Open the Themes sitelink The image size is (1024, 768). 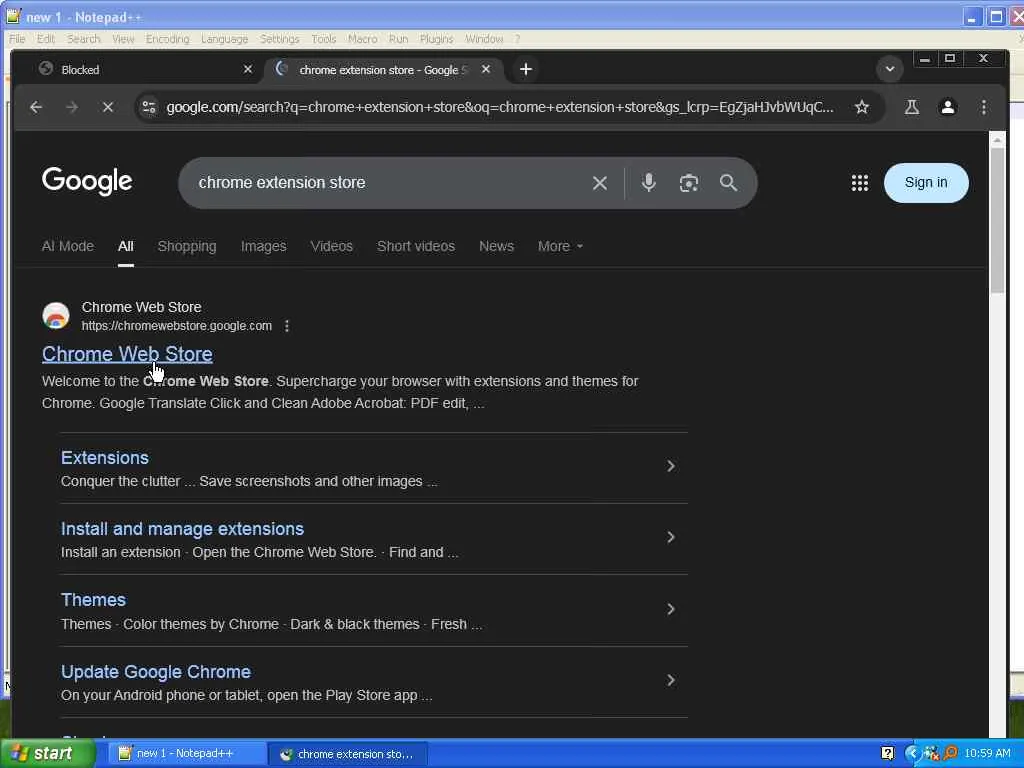click(x=93, y=600)
